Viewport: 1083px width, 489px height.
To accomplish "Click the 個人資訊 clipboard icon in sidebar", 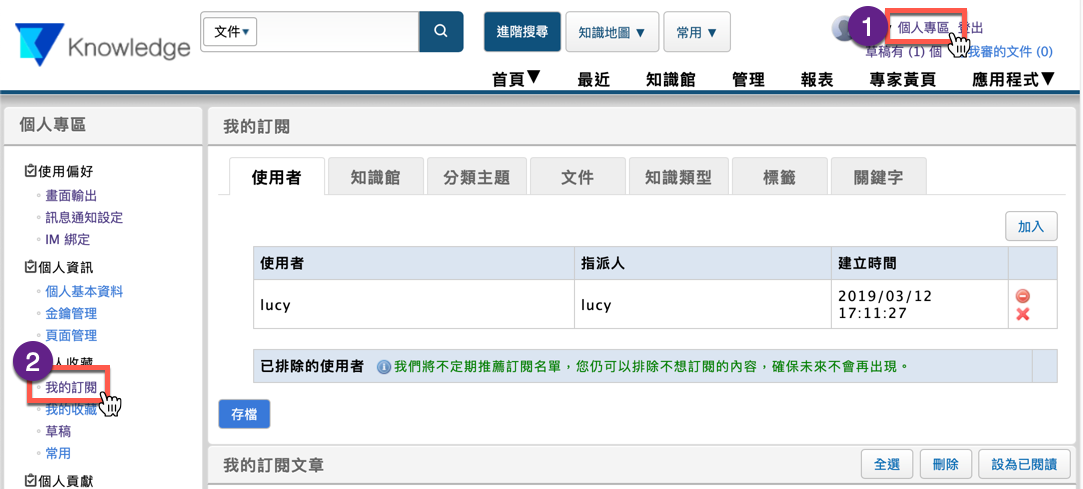I will (30, 268).
